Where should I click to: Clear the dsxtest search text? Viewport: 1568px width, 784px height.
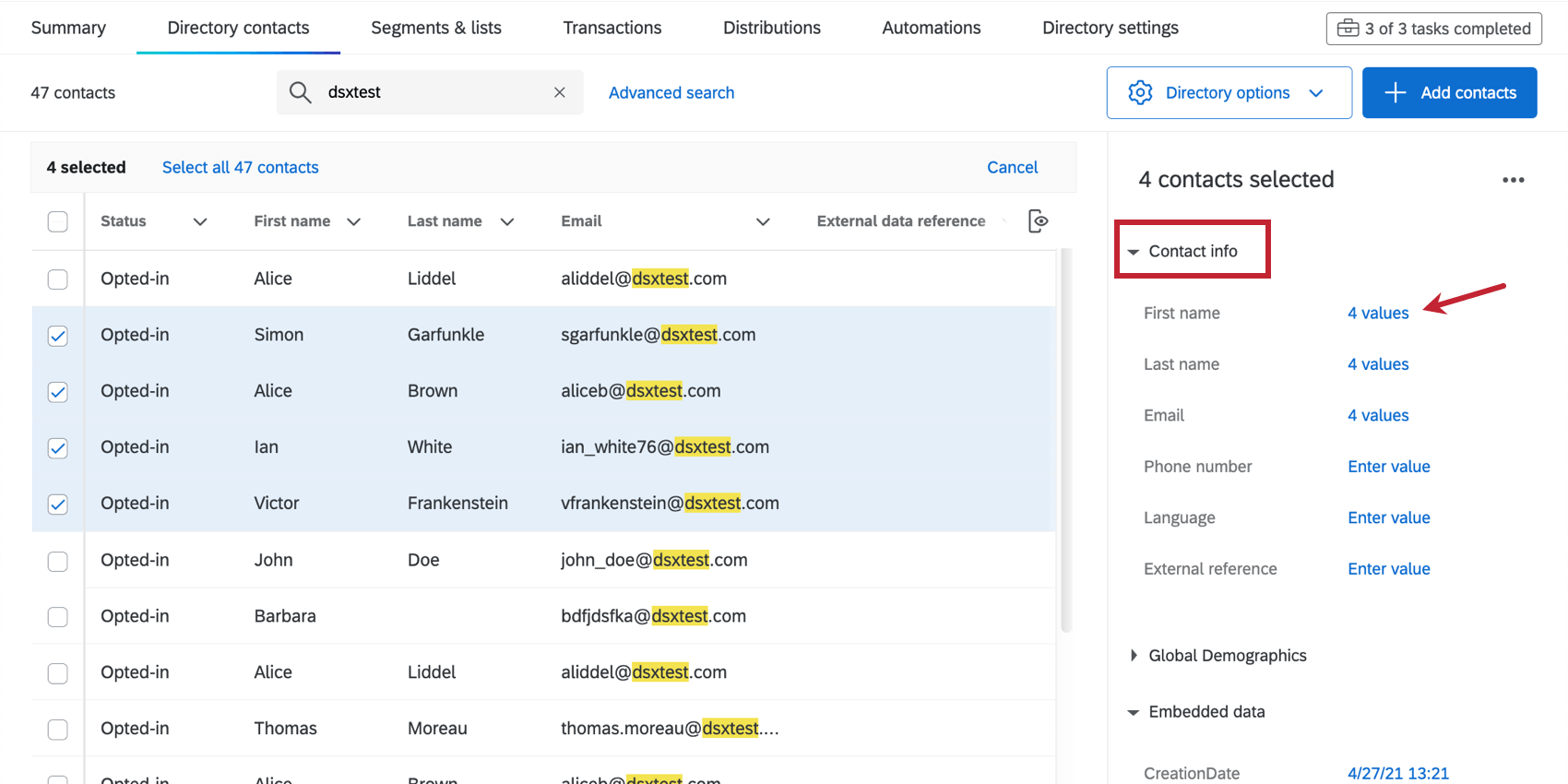click(x=560, y=92)
